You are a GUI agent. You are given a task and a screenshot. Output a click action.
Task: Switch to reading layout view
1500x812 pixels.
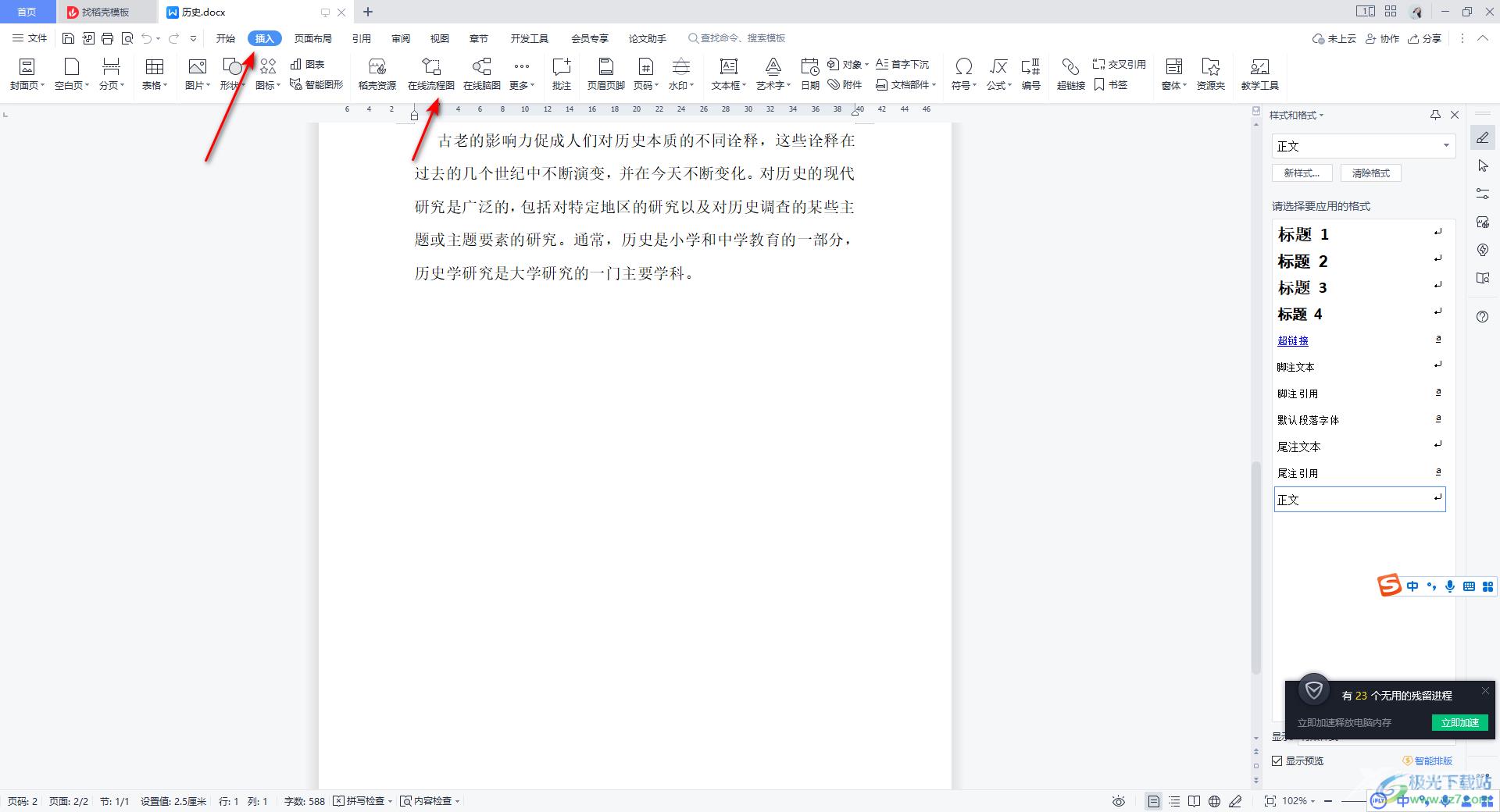(x=1194, y=801)
